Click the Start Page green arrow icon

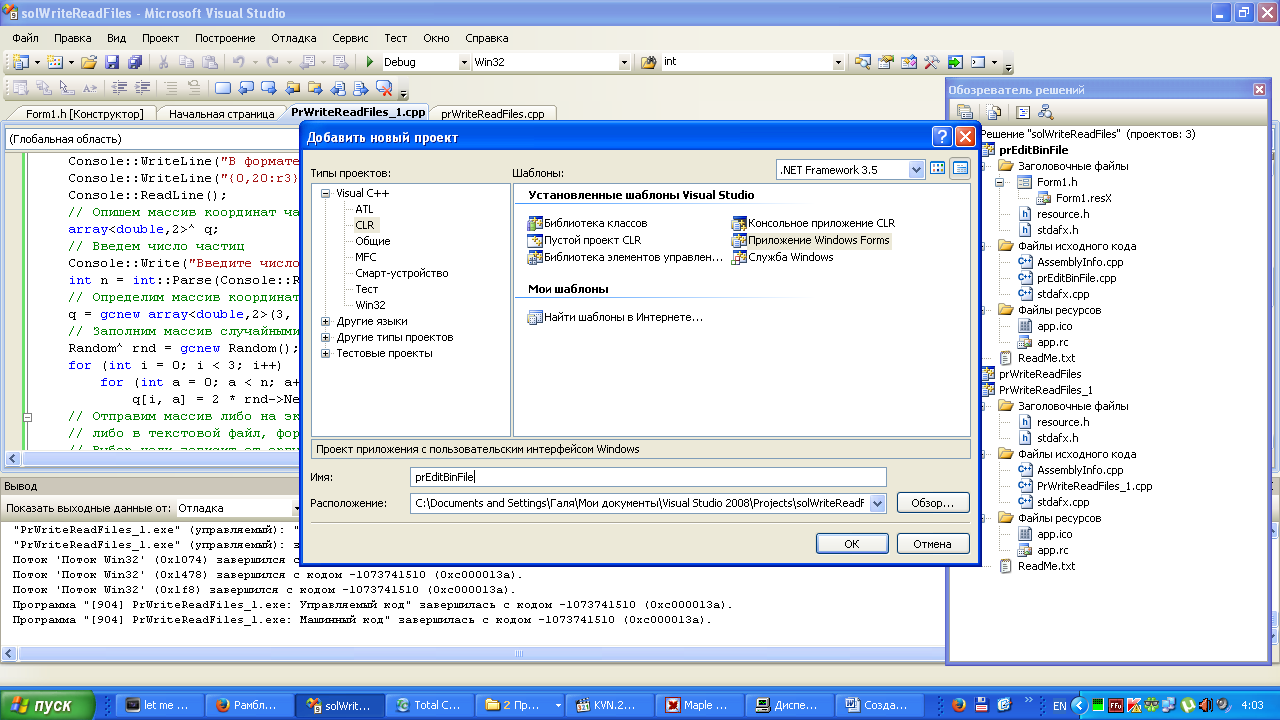pyautogui.click(x=954, y=62)
